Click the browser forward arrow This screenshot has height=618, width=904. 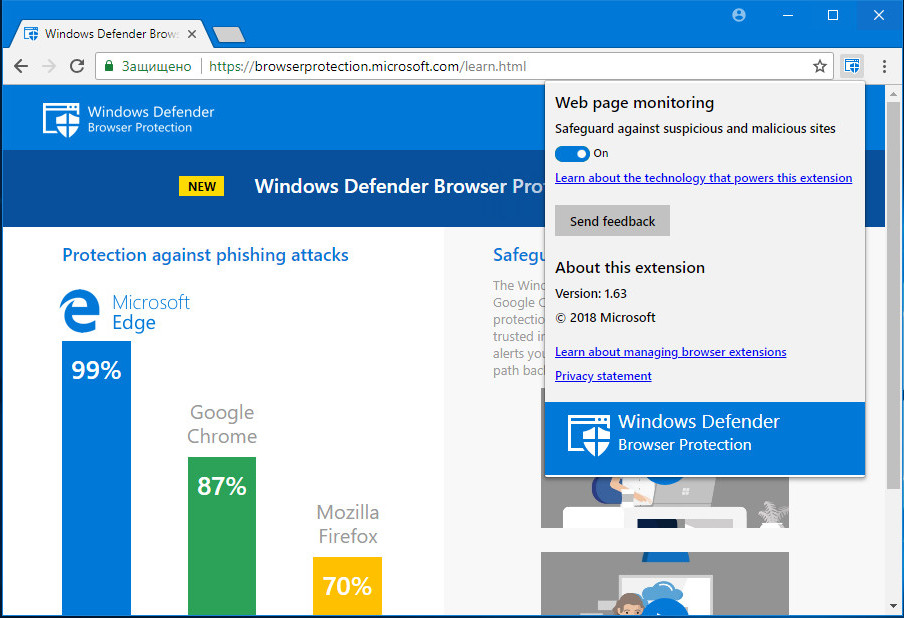click(x=49, y=66)
